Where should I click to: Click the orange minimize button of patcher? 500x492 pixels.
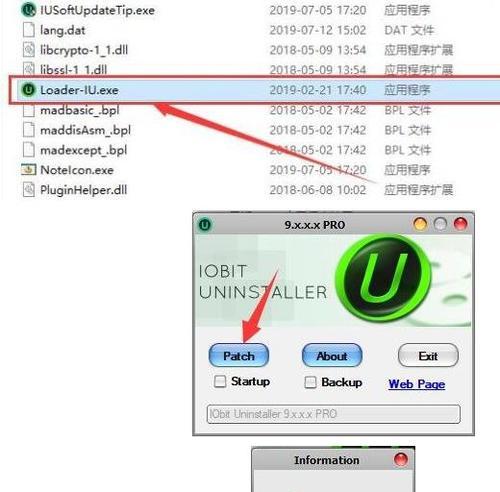pos(420,224)
